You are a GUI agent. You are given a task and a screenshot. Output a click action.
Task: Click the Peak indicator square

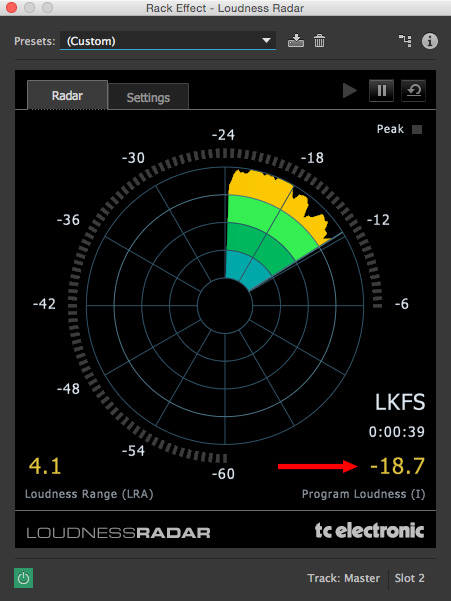coord(417,130)
